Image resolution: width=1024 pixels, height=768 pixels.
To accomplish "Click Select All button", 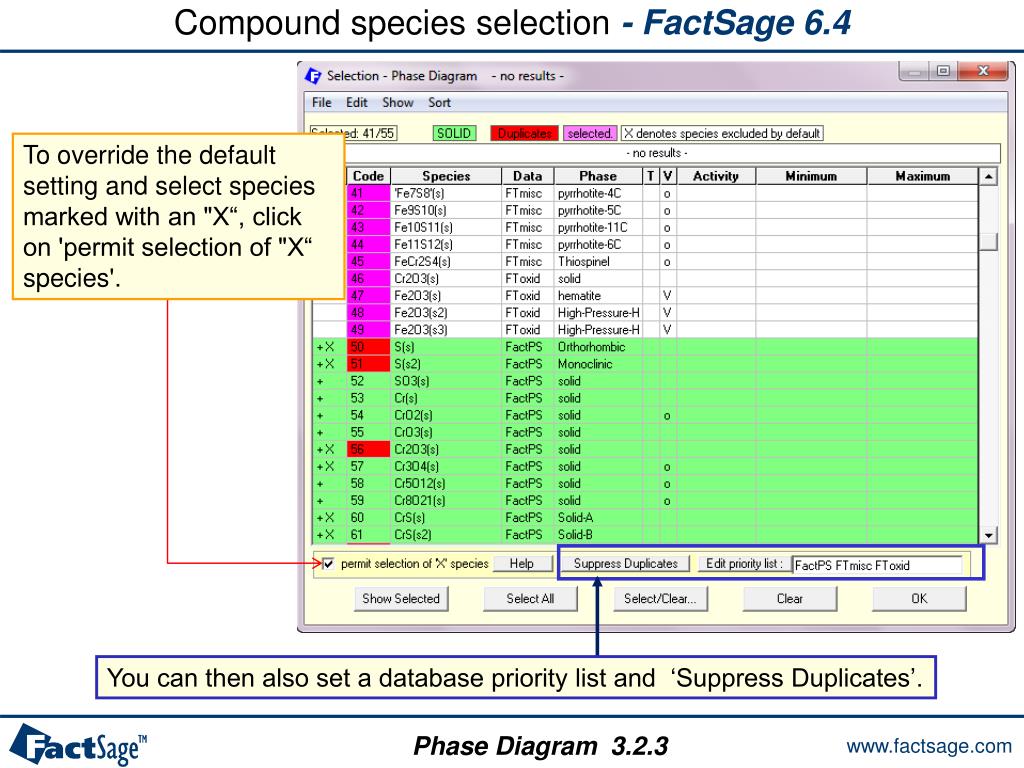I will tap(530, 599).
